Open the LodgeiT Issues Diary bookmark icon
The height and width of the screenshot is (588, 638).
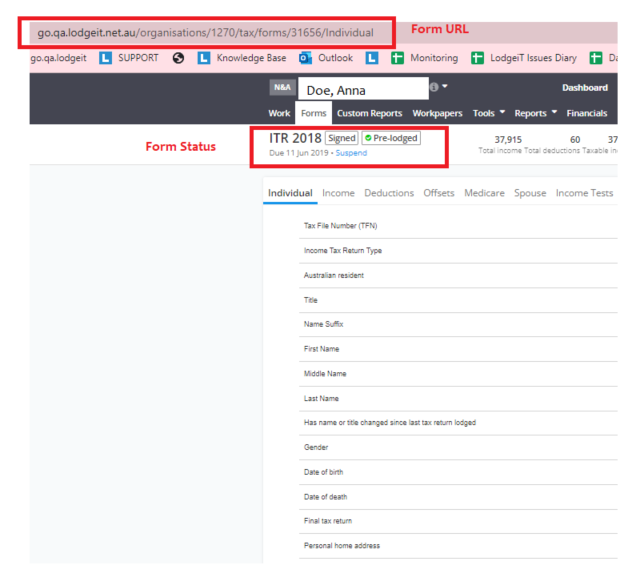pyautogui.click(x=477, y=58)
